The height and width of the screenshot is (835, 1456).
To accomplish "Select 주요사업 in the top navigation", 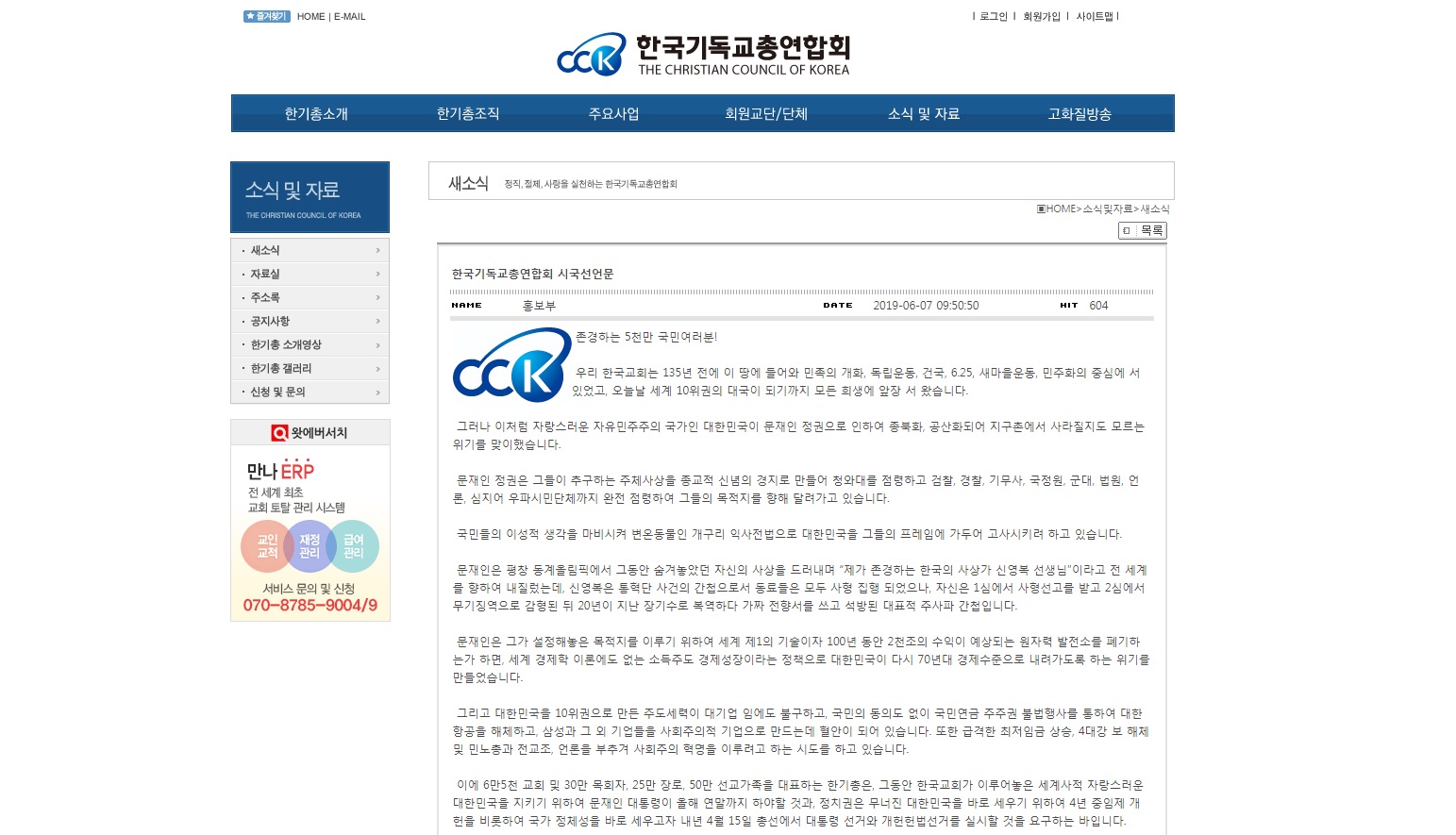I will (x=613, y=114).
